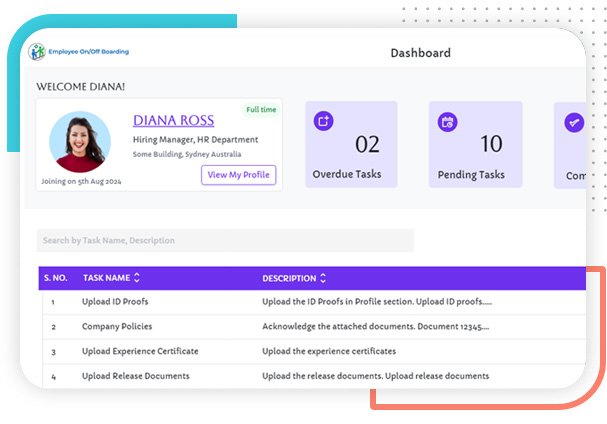This screenshot has width=607, height=424.
Task: Click the checkmark icon on the third card
Action: [x=573, y=122]
